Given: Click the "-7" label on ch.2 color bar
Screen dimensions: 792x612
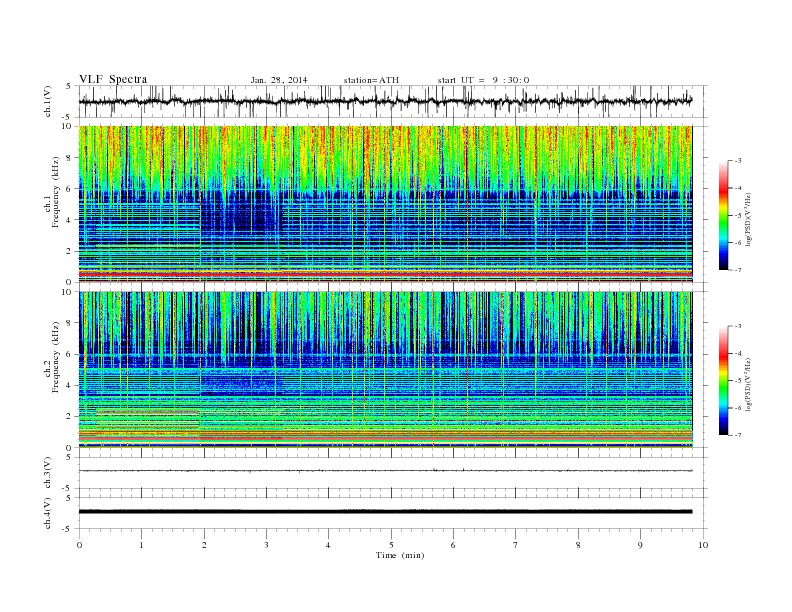Looking at the screenshot, I should tap(738, 435).
